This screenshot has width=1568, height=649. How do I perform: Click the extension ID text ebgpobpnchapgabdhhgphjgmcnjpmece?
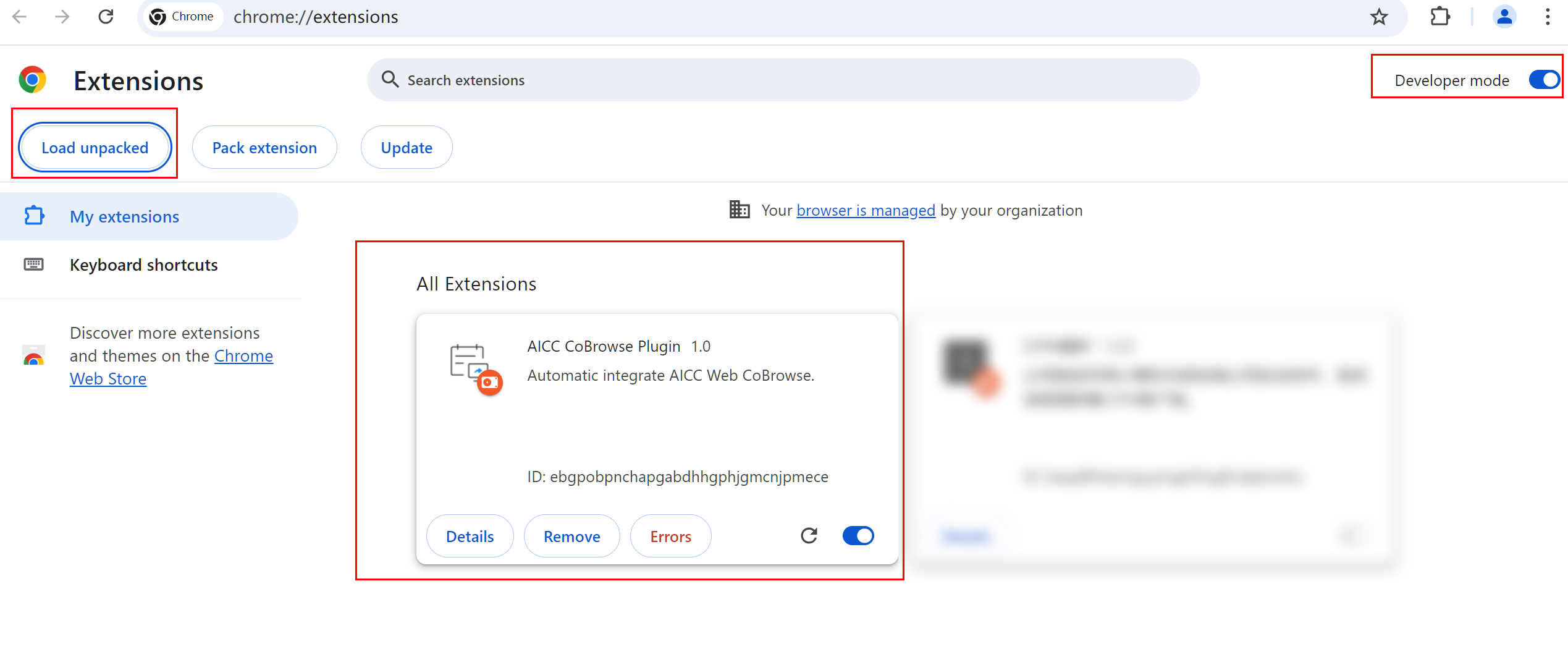(x=689, y=477)
